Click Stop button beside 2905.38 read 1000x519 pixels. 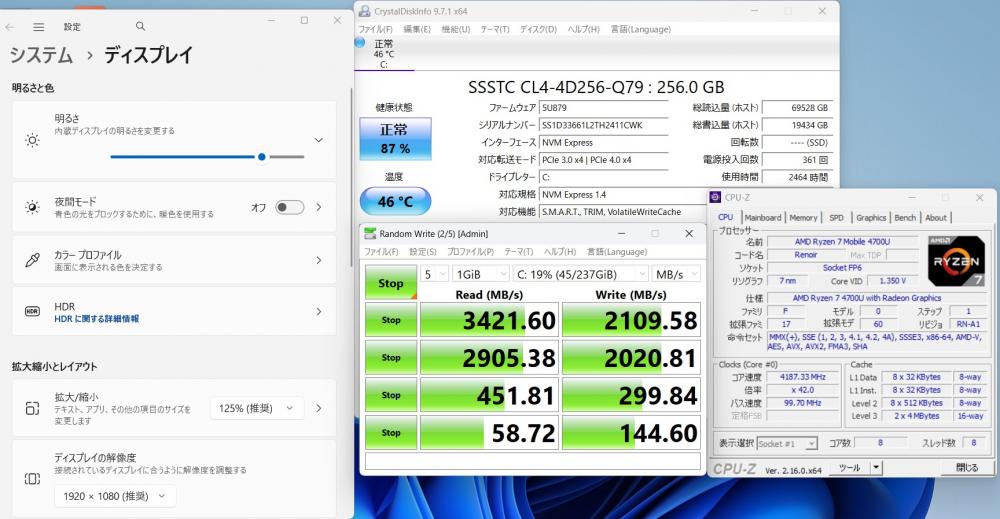[x=391, y=358]
